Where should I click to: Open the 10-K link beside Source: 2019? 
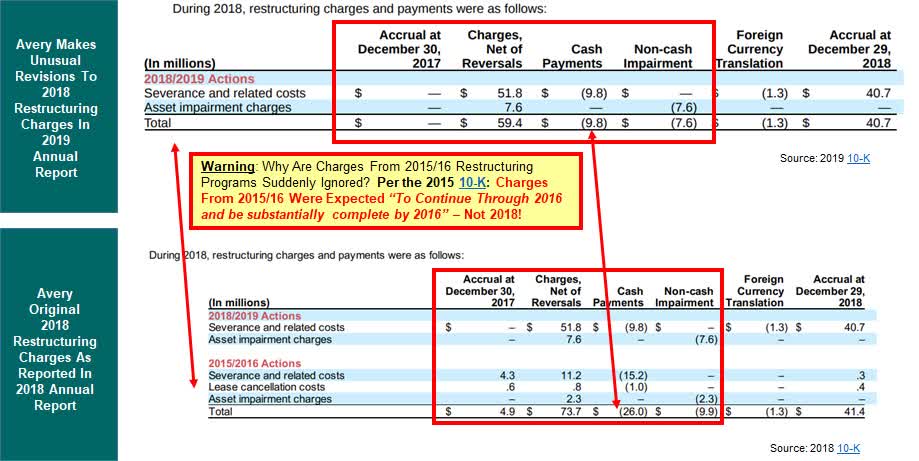pyautogui.click(x=858, y=158)
